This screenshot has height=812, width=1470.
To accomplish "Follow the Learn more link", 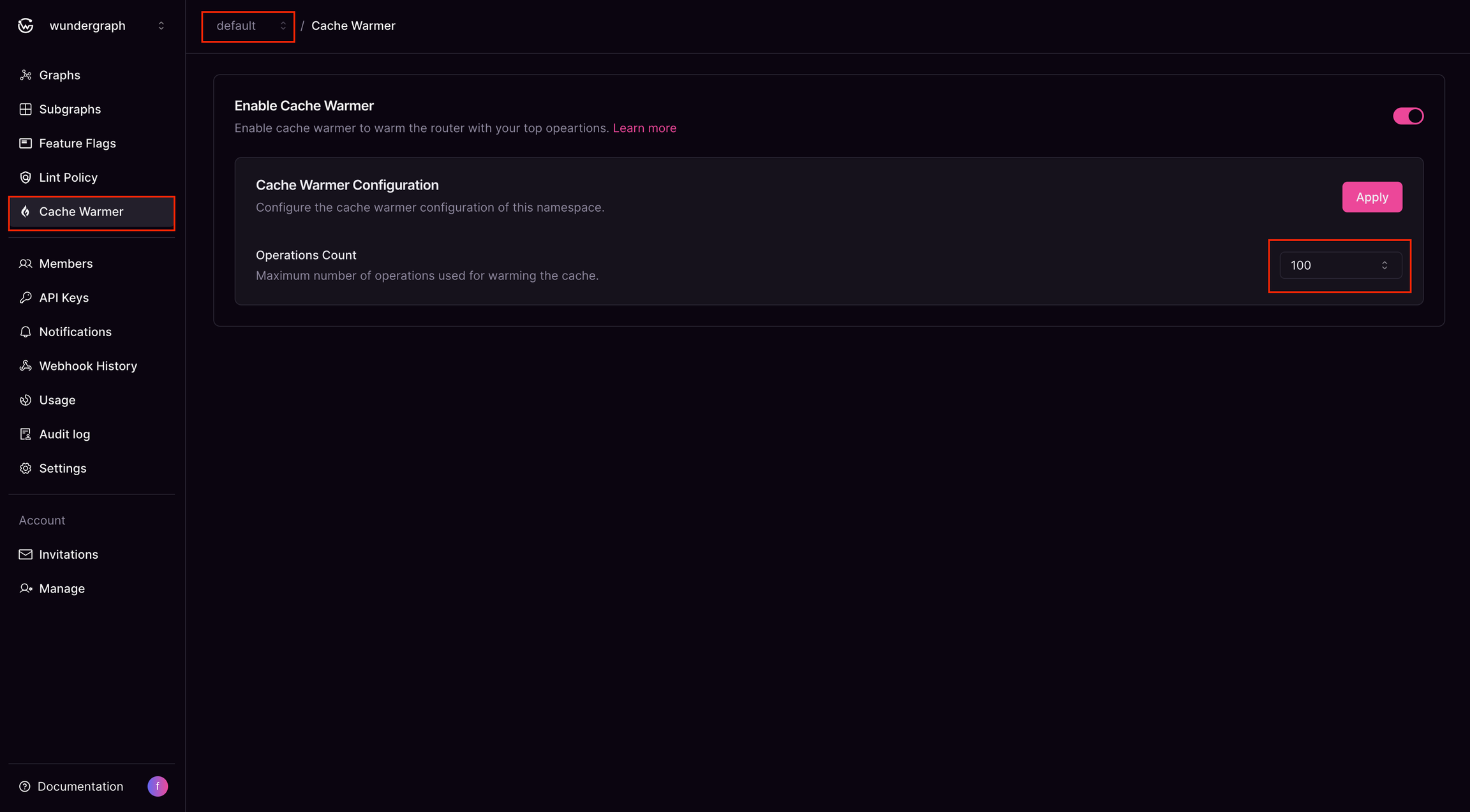I will 644,128.
